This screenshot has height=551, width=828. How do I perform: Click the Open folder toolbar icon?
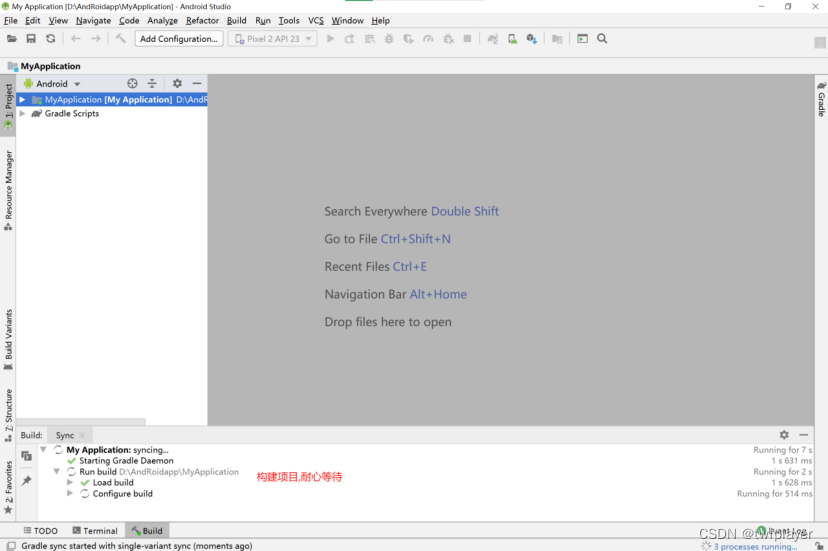coord(12,39)
